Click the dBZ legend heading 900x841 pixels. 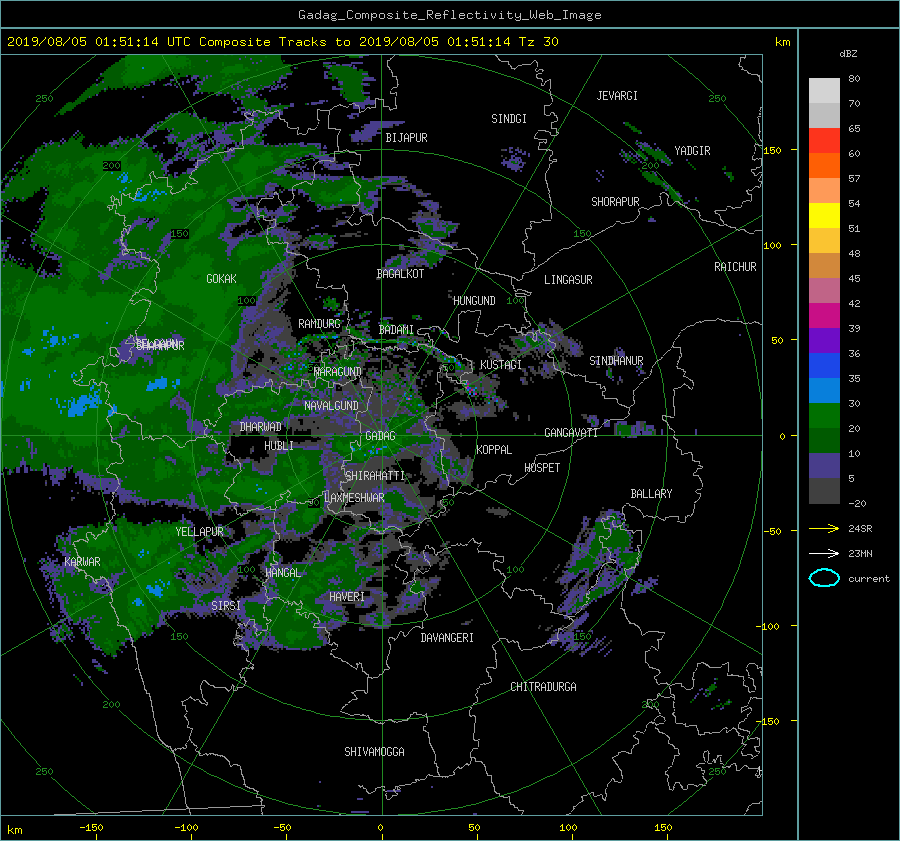click(848, 54)
